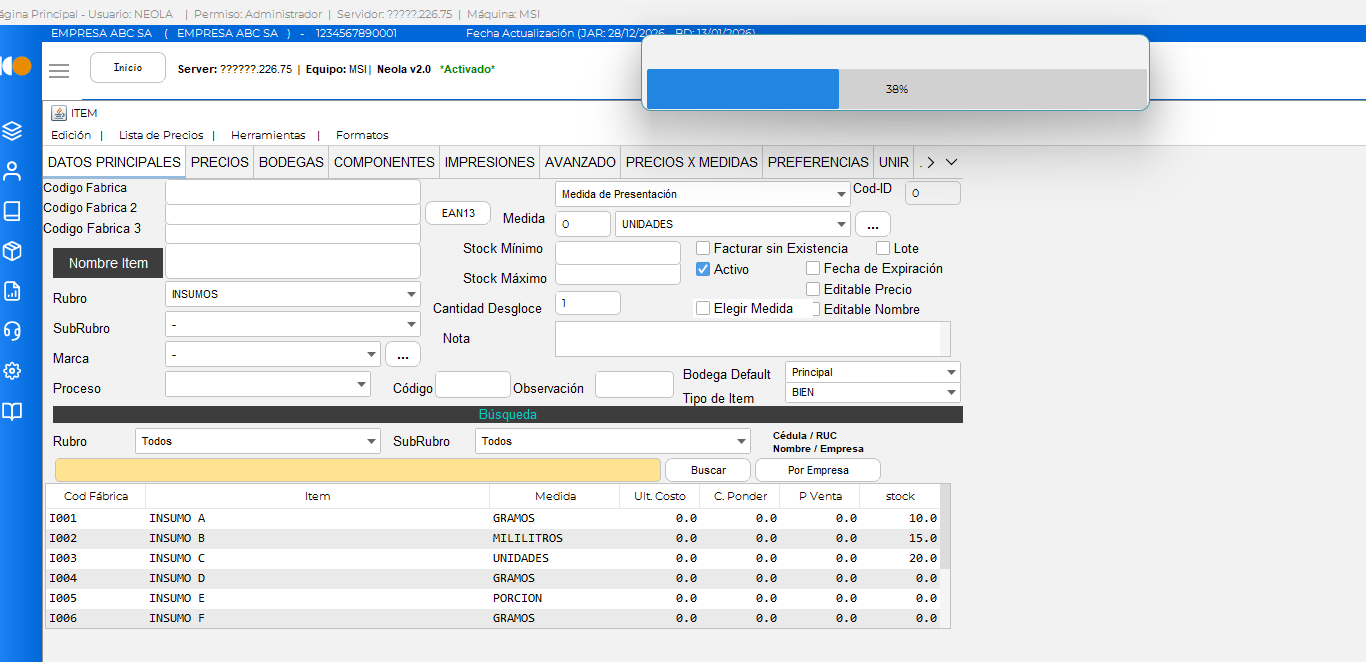Screen dimensions: 1366x662
Task: Click the Buscar button
Action: 708,470
